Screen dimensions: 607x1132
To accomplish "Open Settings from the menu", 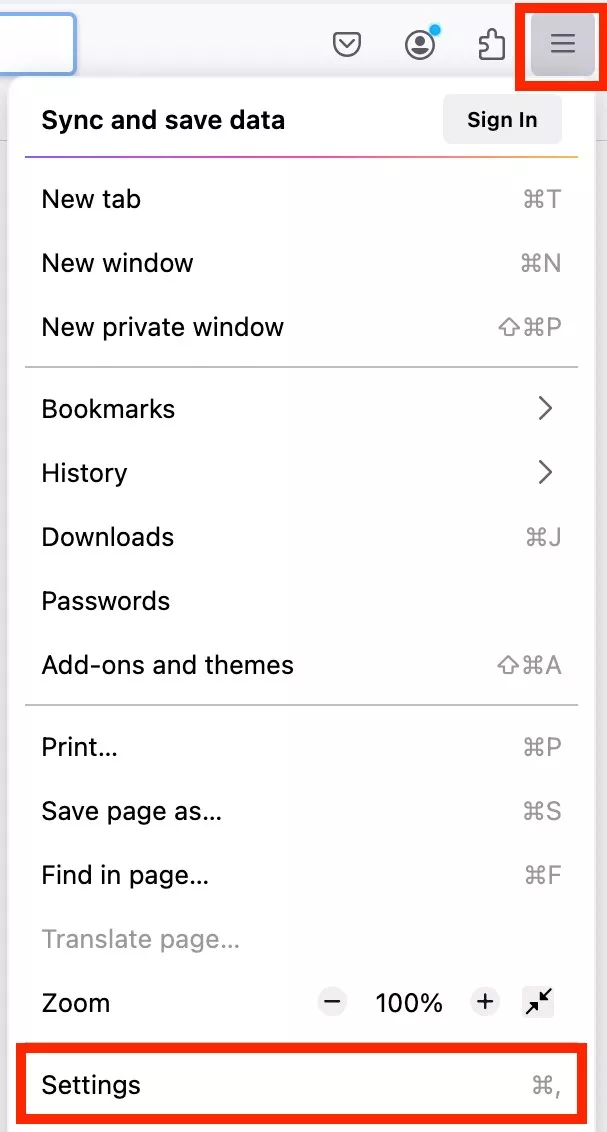I will (91, 1085).
